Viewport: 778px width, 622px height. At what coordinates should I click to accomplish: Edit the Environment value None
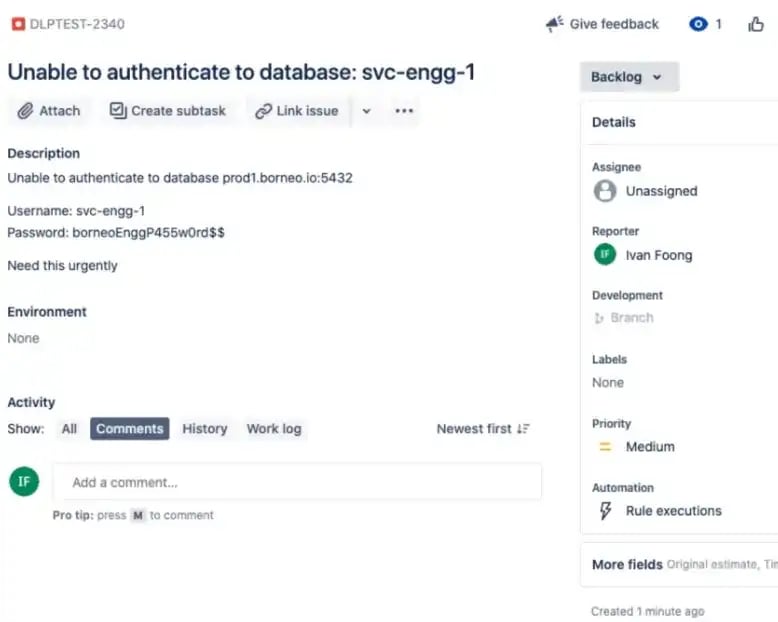pyautogui.click(x=23, y=338)
